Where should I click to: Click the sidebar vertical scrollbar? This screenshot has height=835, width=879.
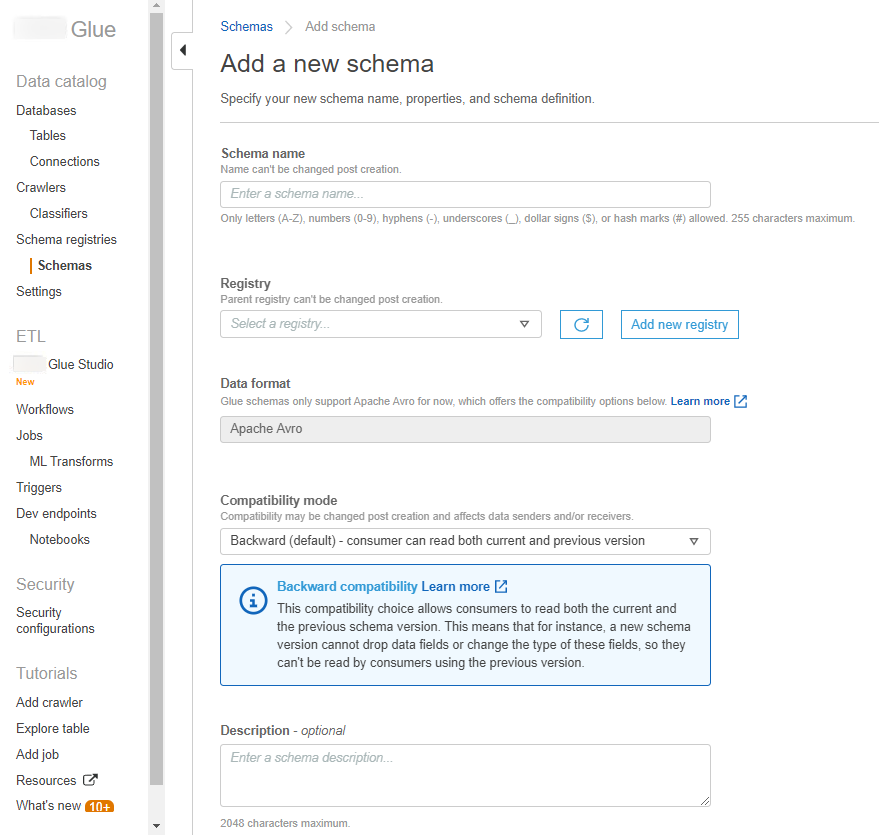[156, 400]
